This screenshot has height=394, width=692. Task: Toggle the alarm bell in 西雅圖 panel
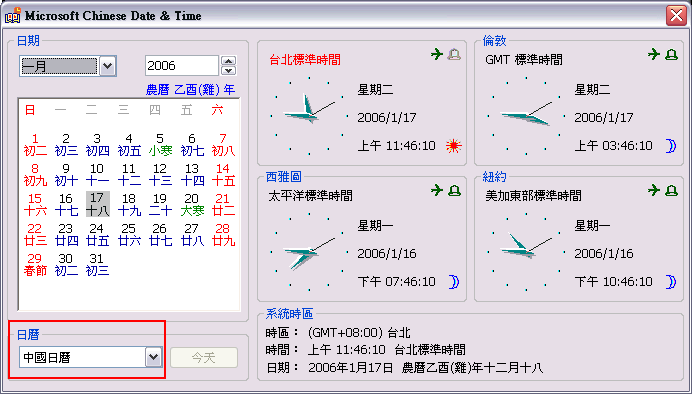pos(454,191)
